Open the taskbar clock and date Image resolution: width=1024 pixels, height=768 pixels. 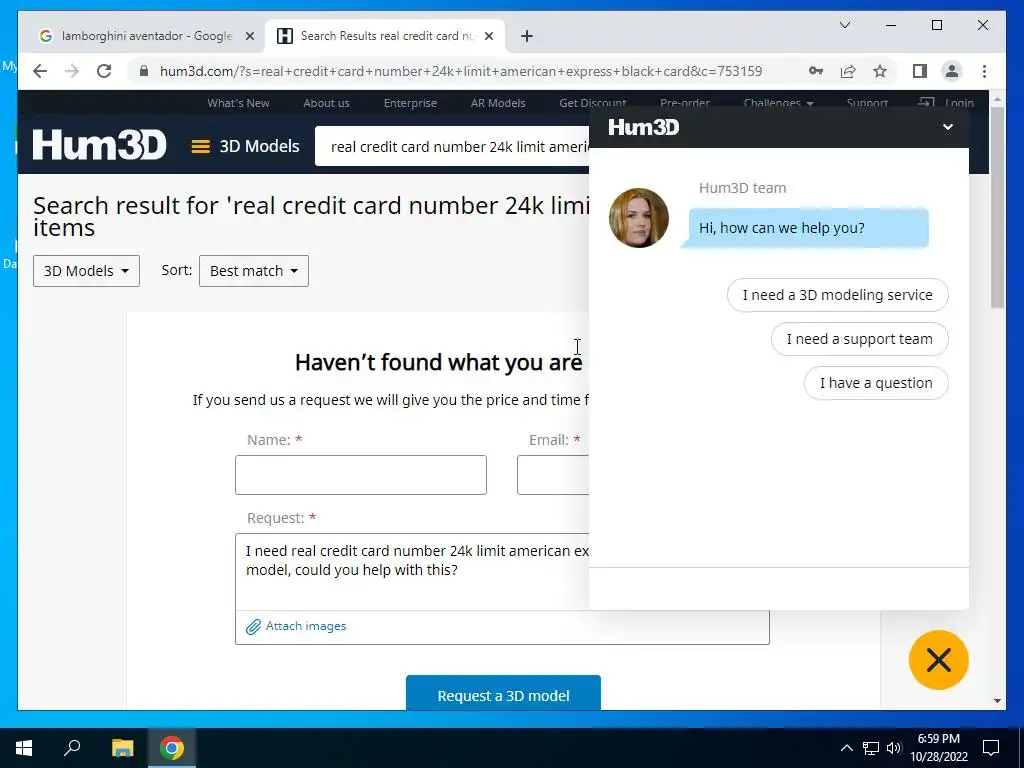point(938,748)
